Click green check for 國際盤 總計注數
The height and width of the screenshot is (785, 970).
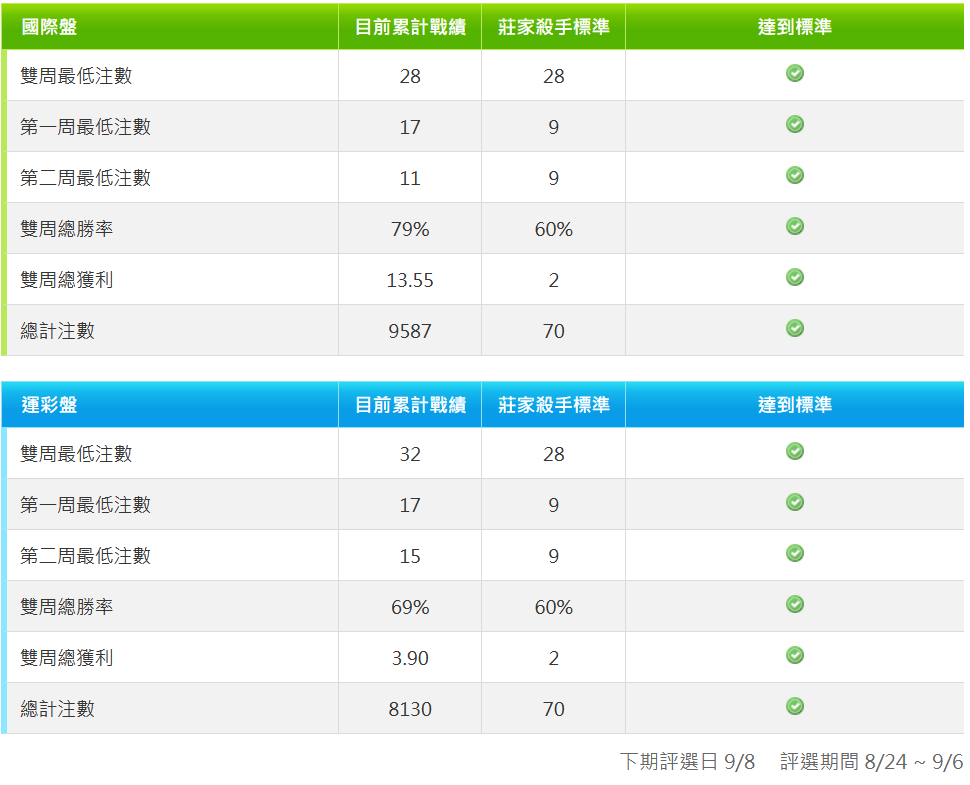[794, 328]
